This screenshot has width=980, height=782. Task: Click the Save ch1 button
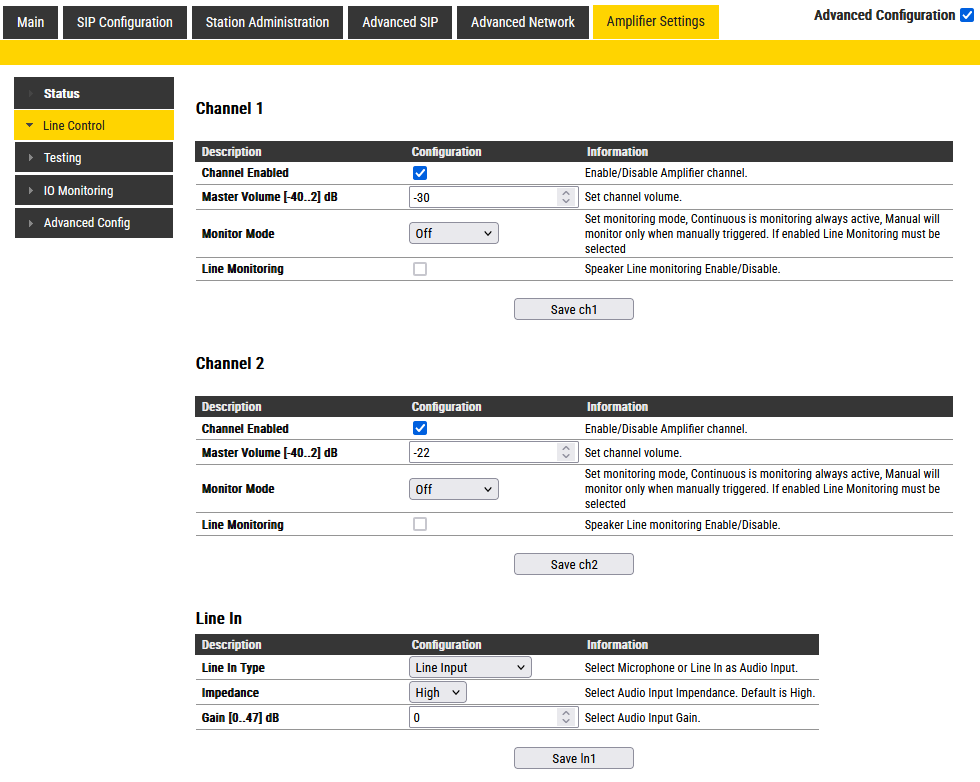[574, 310]
